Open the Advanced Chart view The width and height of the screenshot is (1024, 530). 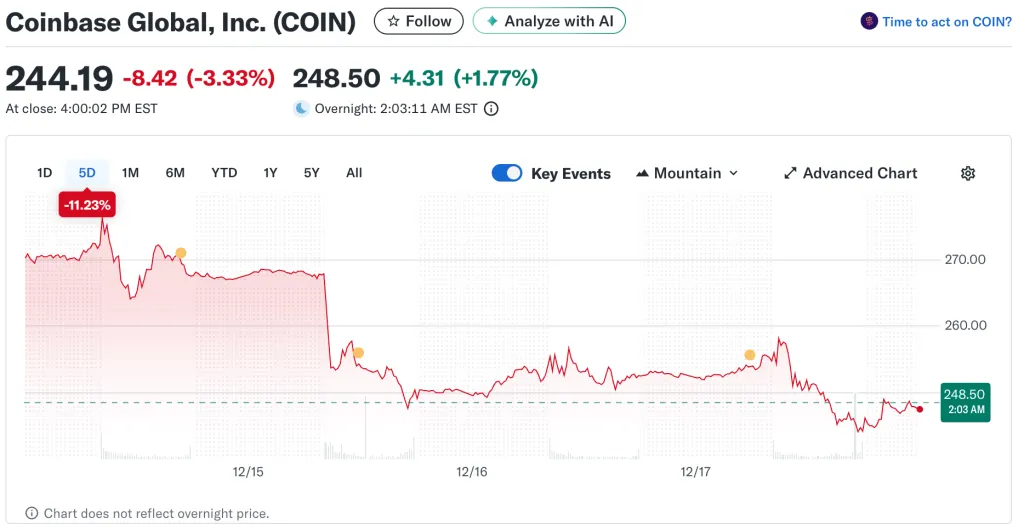(x=850, y=173)
